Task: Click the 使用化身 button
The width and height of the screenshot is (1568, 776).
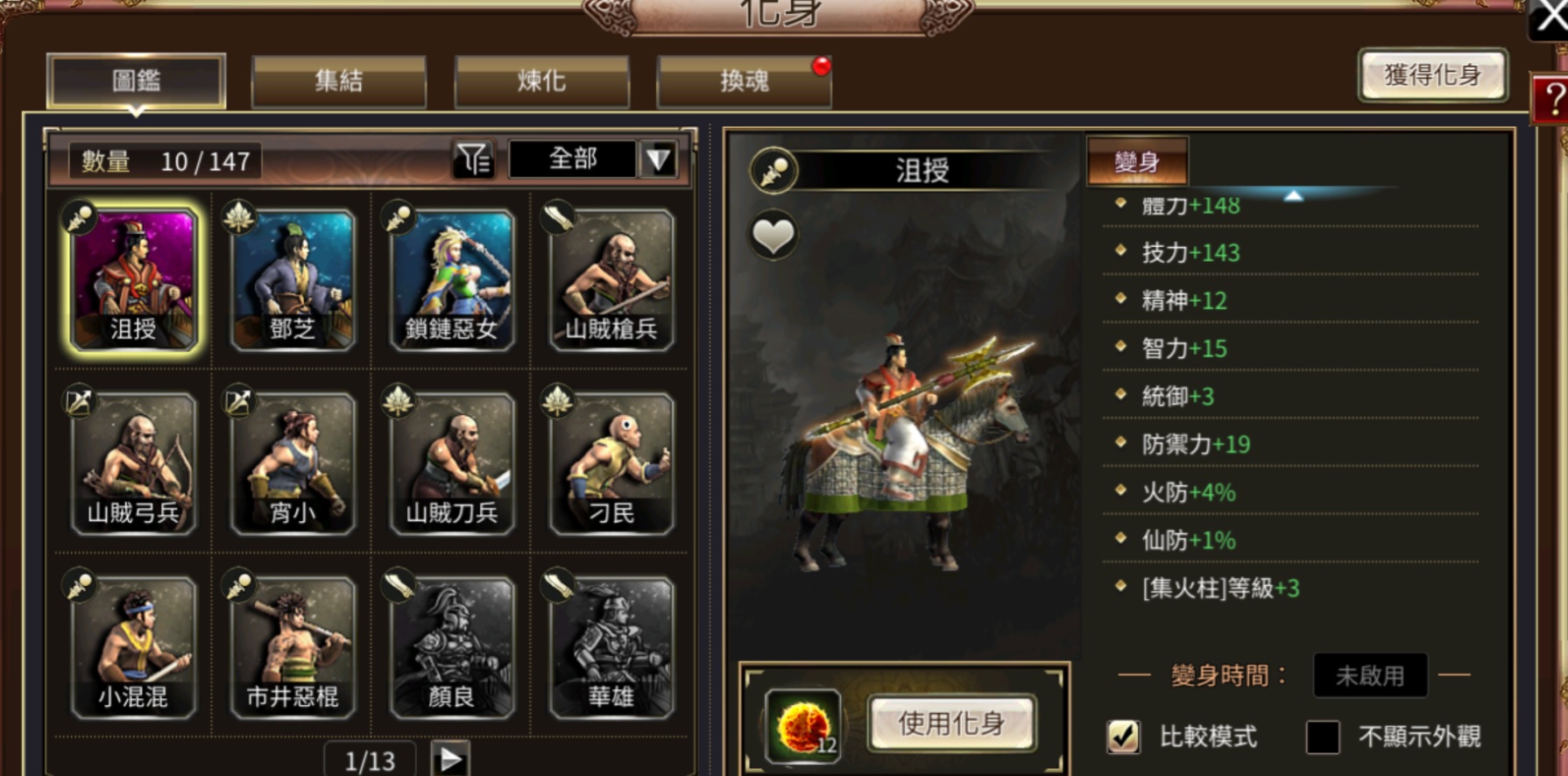Action: pyautogui.click(x=952, y=723)
